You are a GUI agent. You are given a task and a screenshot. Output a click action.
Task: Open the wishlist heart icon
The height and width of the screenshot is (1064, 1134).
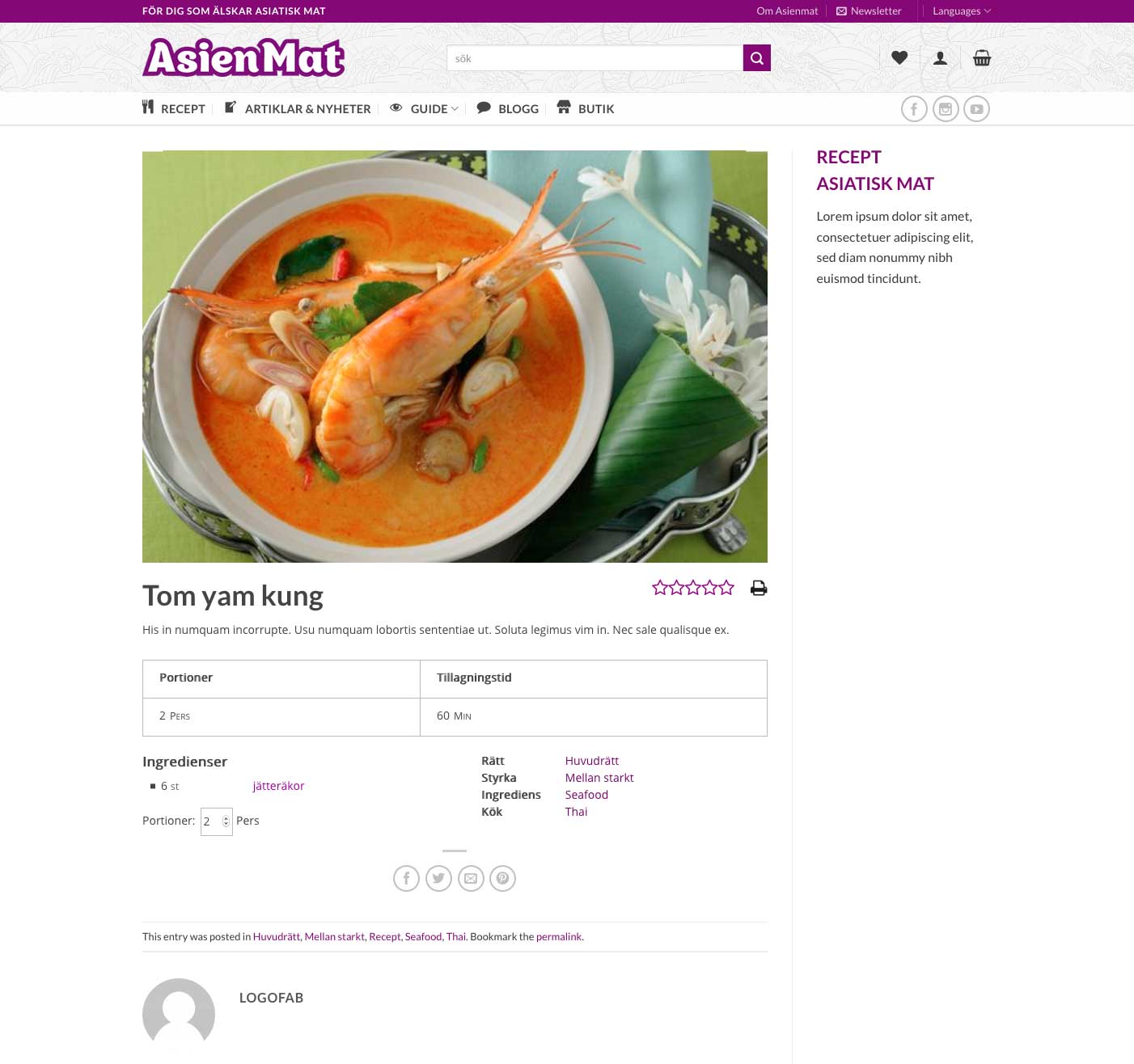[899, 57]
